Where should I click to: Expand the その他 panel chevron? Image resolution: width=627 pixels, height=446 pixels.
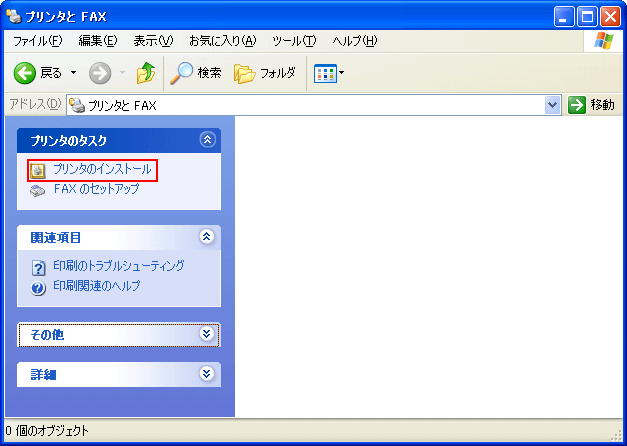(x=207, y=334)
